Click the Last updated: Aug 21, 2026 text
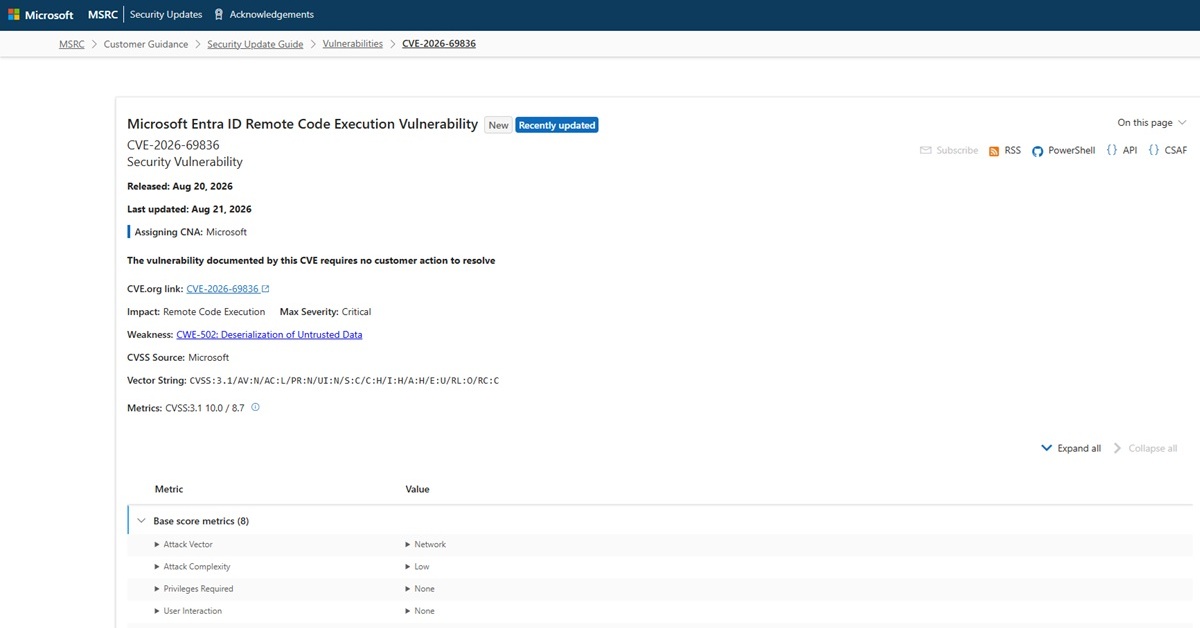 pos(189,209)
